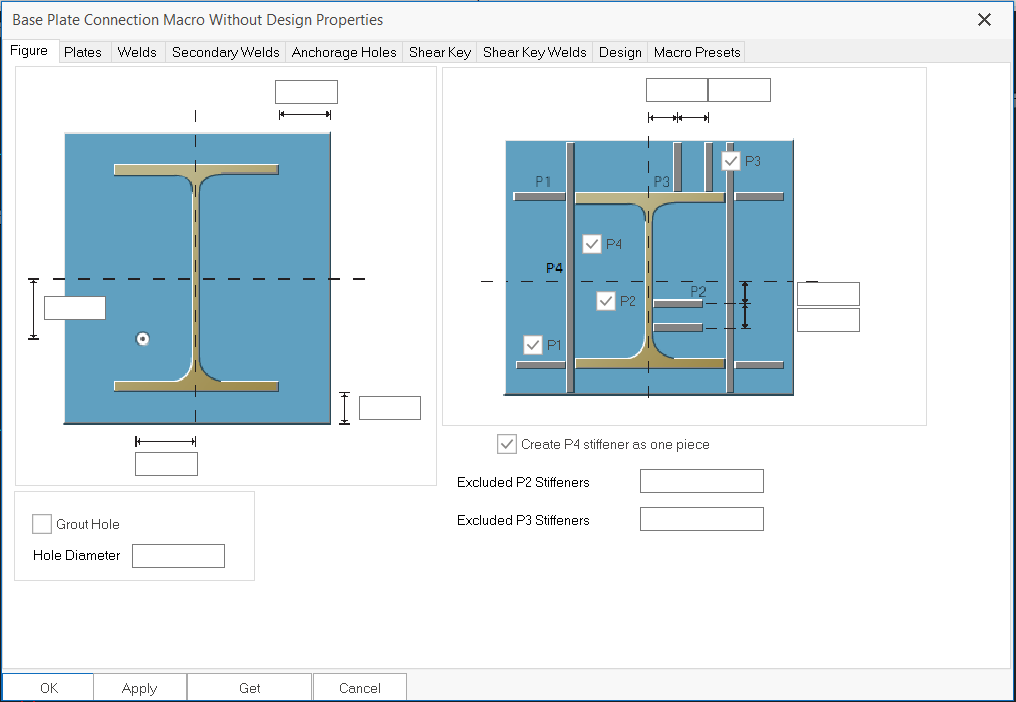Uncheck the P2 stiffener checkbox
Image resolution: width=1016 pixels, height=702 pixels.
pos(605,300)
